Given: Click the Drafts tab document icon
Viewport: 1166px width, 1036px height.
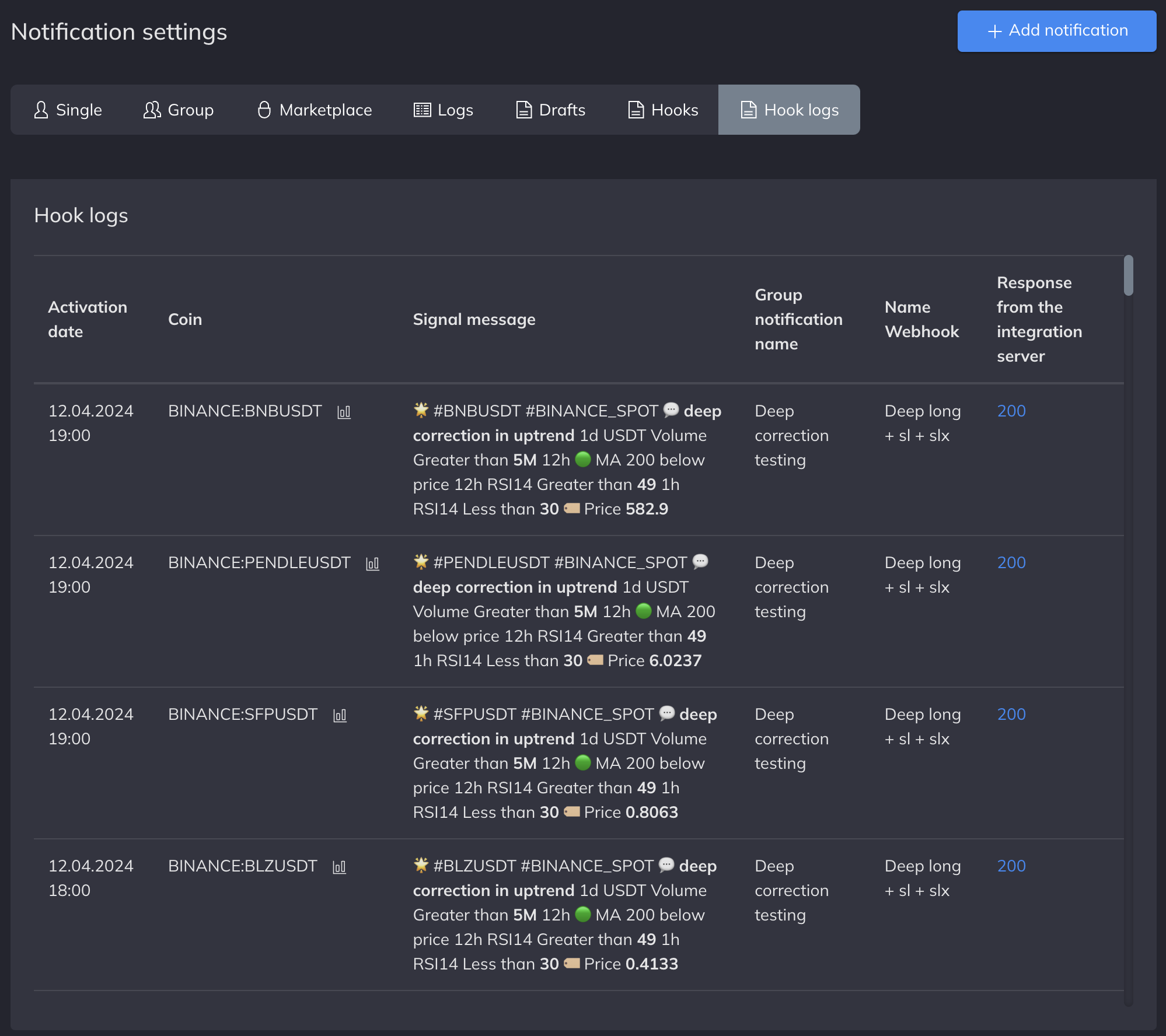Looking at the screenshot, I should (x=523, y=110).
